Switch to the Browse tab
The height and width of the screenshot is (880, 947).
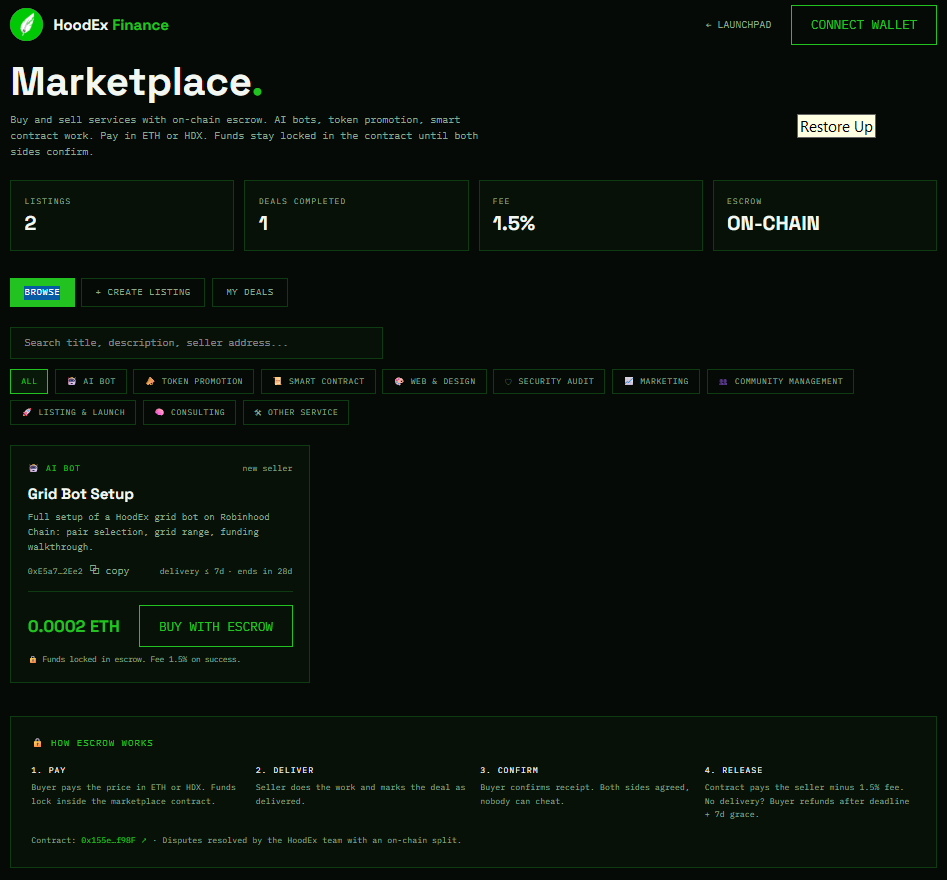pyautogui.click(x=42, y=292)
